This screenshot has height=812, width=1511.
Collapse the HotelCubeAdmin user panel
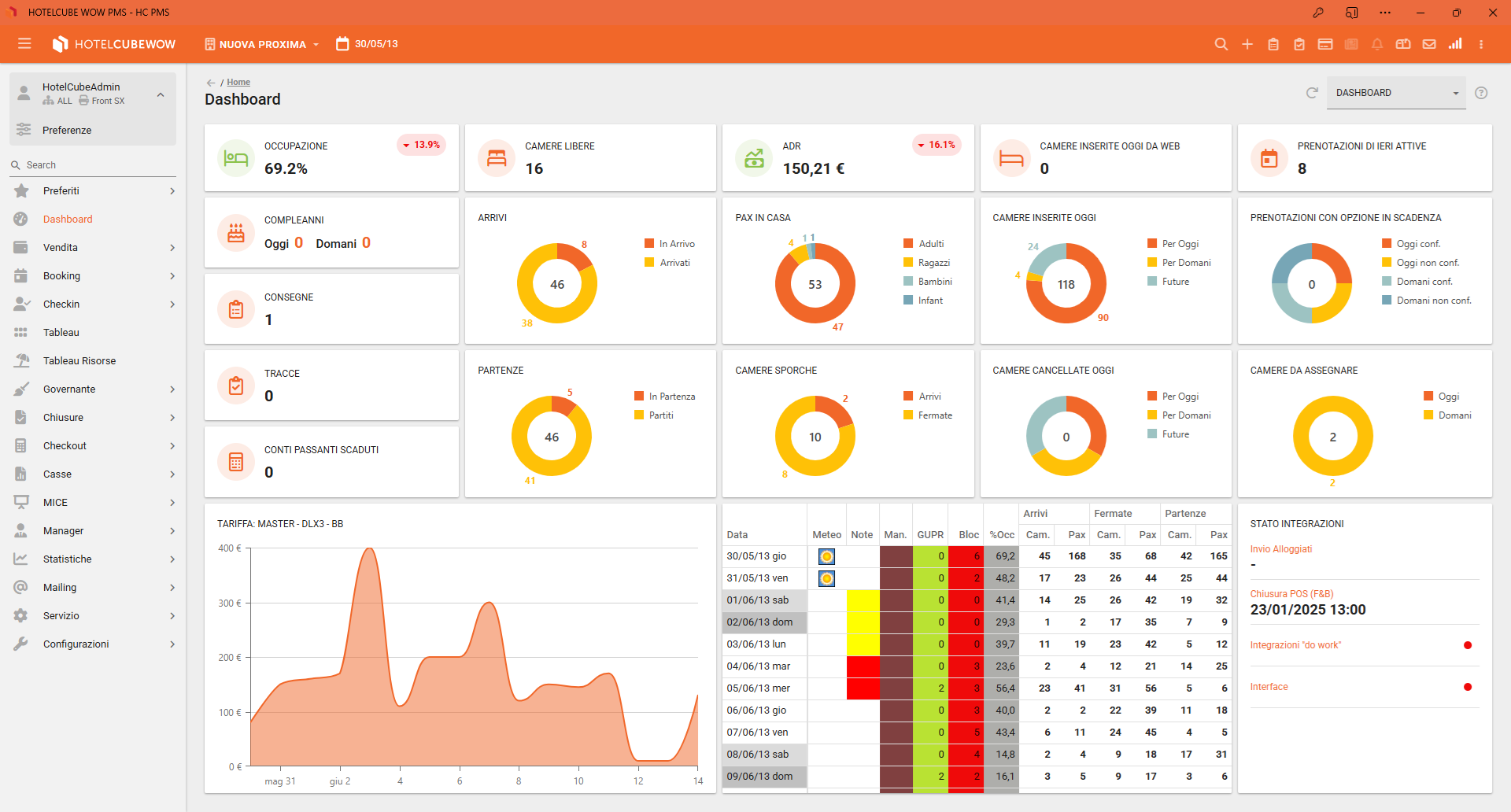click(x=161, y=94)
